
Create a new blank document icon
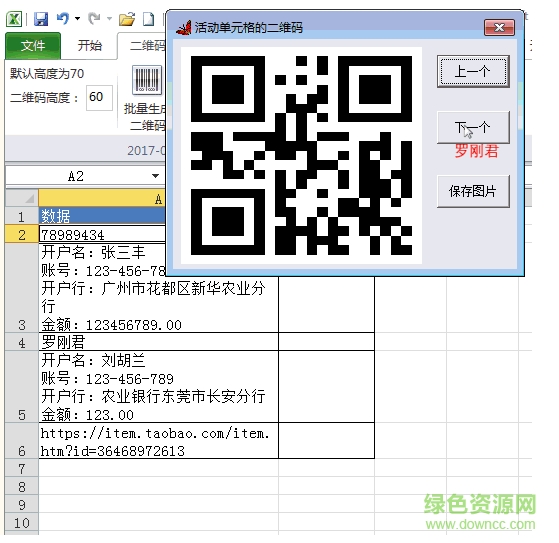[x=149, y=19]
